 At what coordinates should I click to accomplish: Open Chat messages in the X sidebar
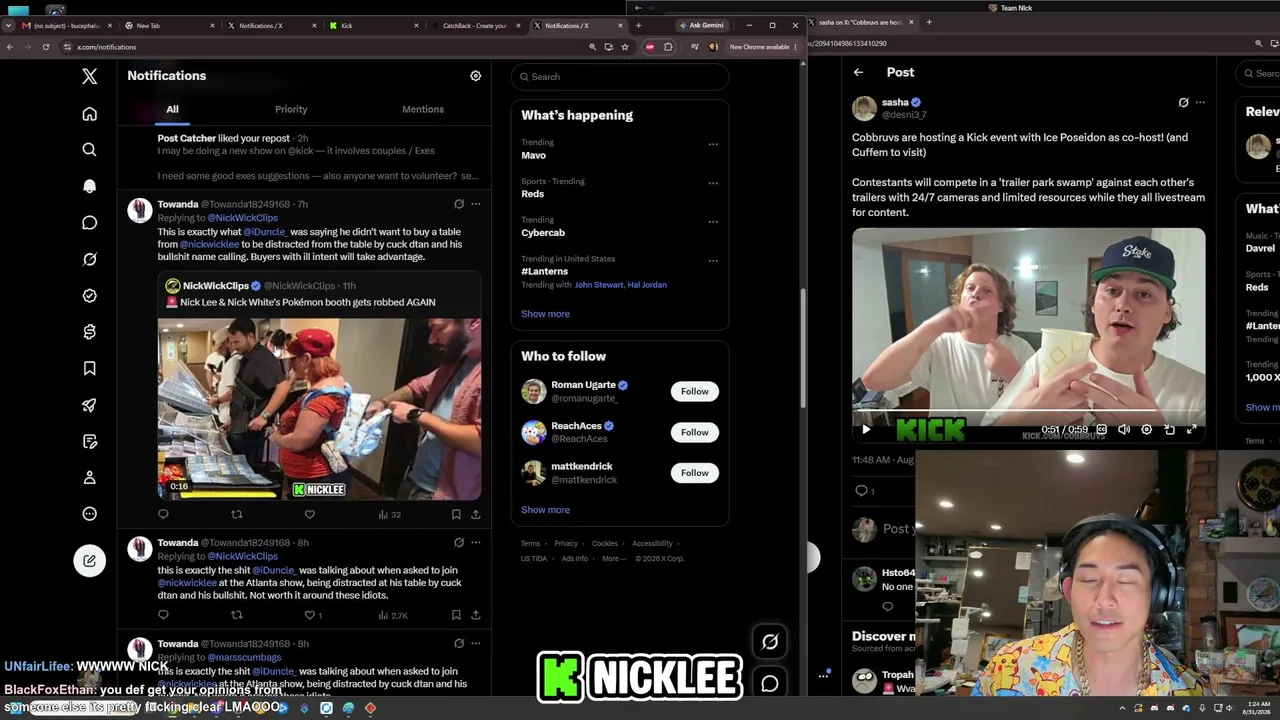tap(89, 222)
